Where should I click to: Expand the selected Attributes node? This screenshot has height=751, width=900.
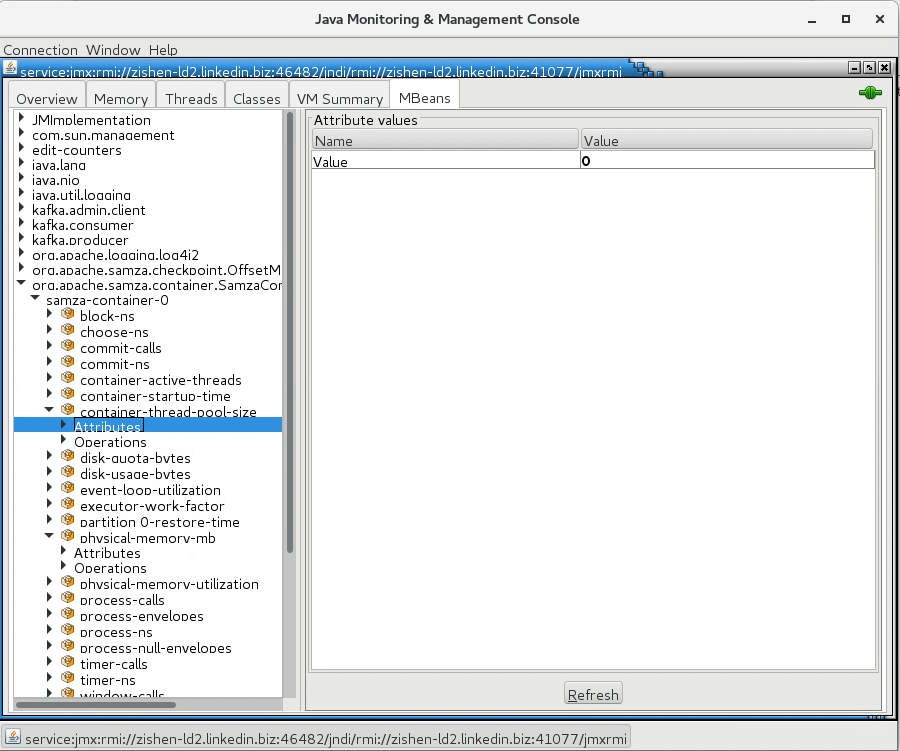pos(64,425)
